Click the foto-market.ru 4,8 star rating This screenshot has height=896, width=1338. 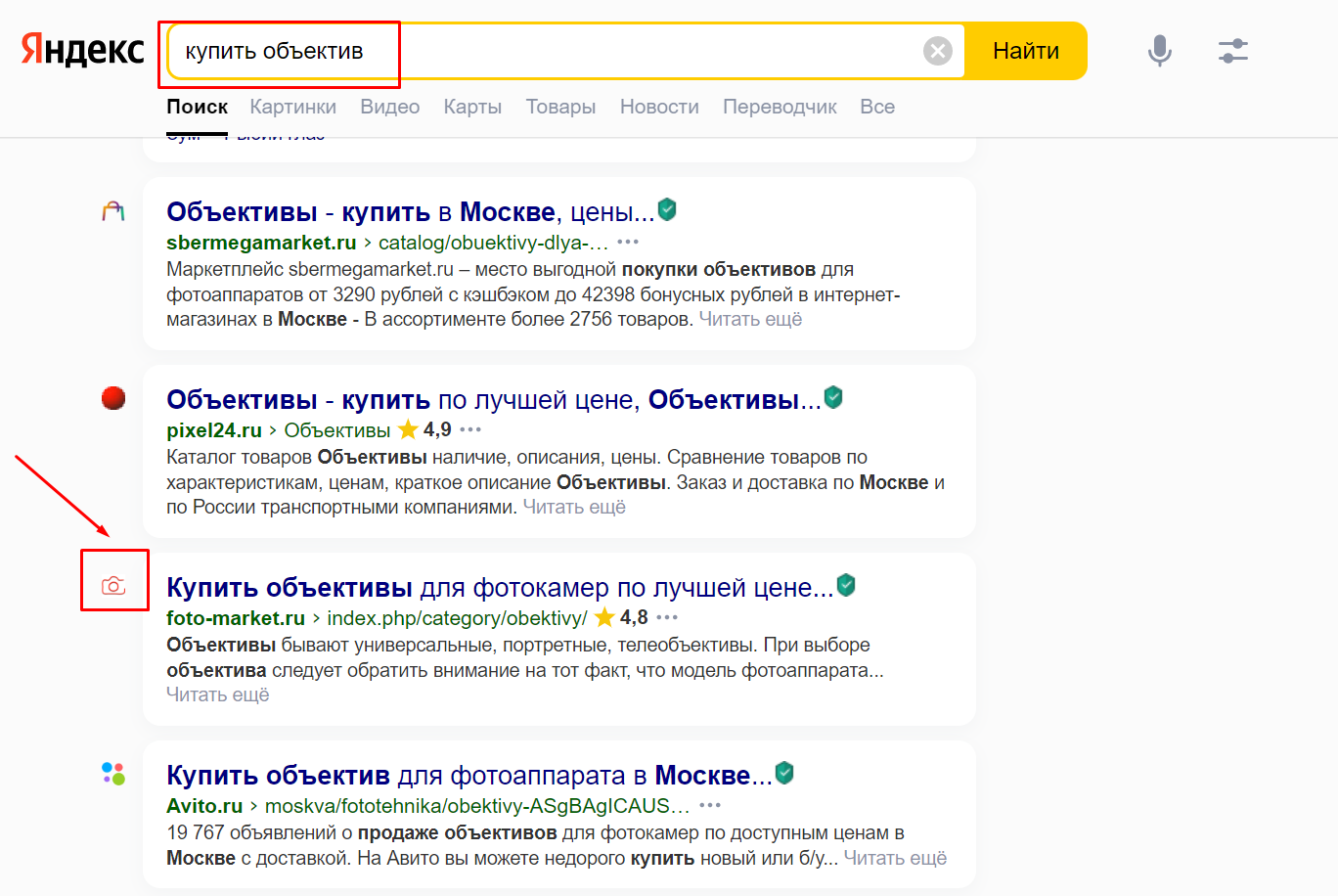point(621,617)
